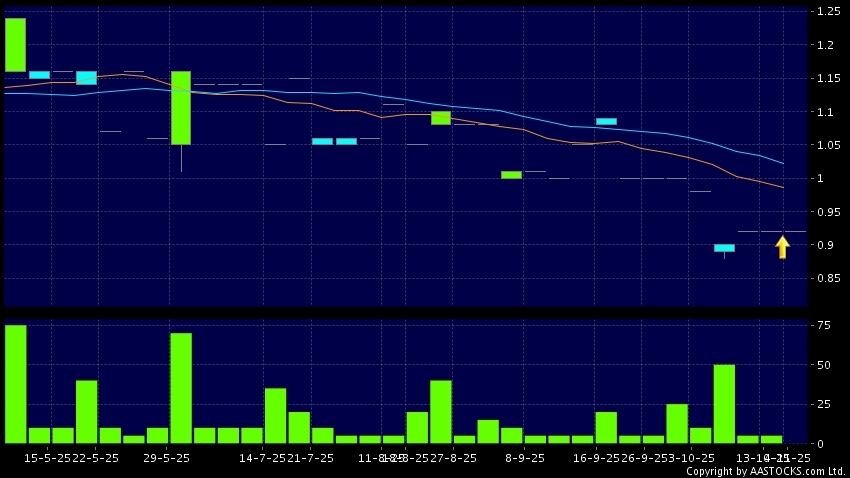
Task: Click the 29-5-25 date label
Action: click(x=167, y=457)
